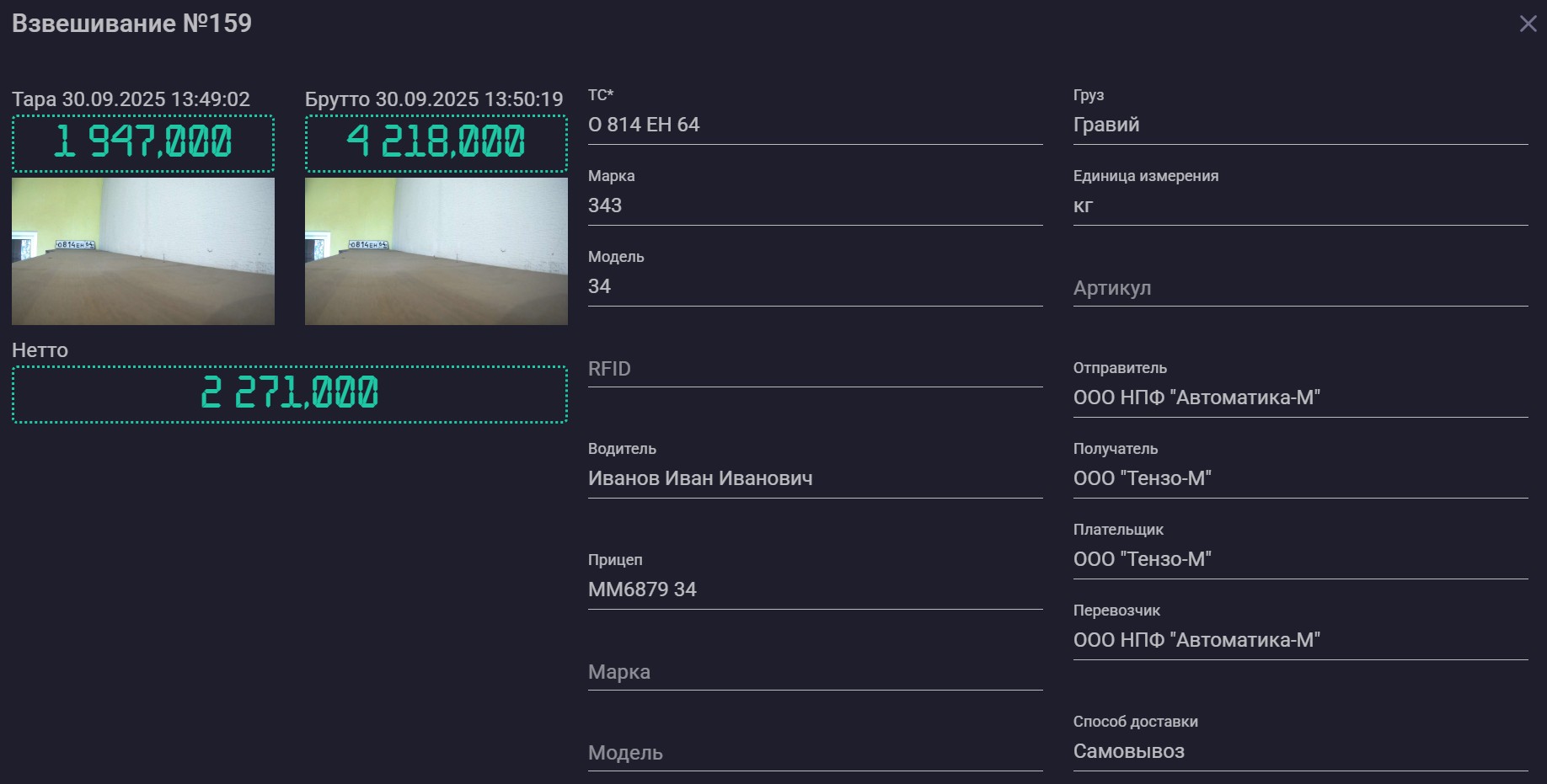Click the Тара weight display 1 947,000
The height and width of the screenshot is (784, 1547).
click(x=143, y=142)
